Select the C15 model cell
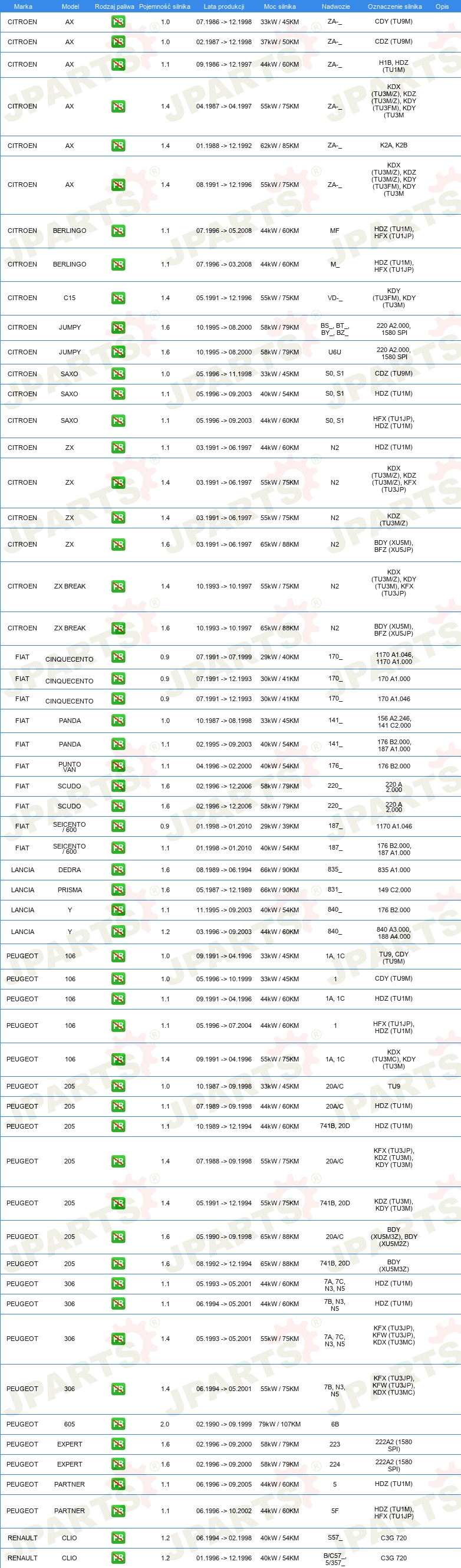Screen dimensions: 461x1568 point(70,298)
